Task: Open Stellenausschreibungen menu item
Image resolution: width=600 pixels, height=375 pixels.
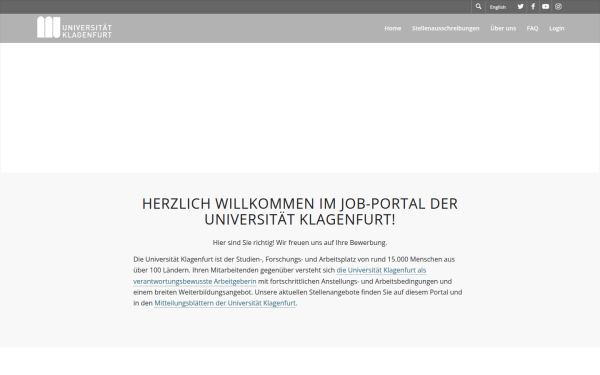Action: pos(445,28)
